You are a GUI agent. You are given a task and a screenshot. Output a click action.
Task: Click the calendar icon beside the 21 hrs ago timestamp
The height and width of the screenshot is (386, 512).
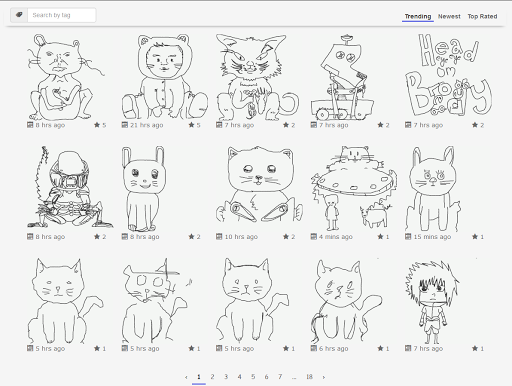[x=125, y=125]
